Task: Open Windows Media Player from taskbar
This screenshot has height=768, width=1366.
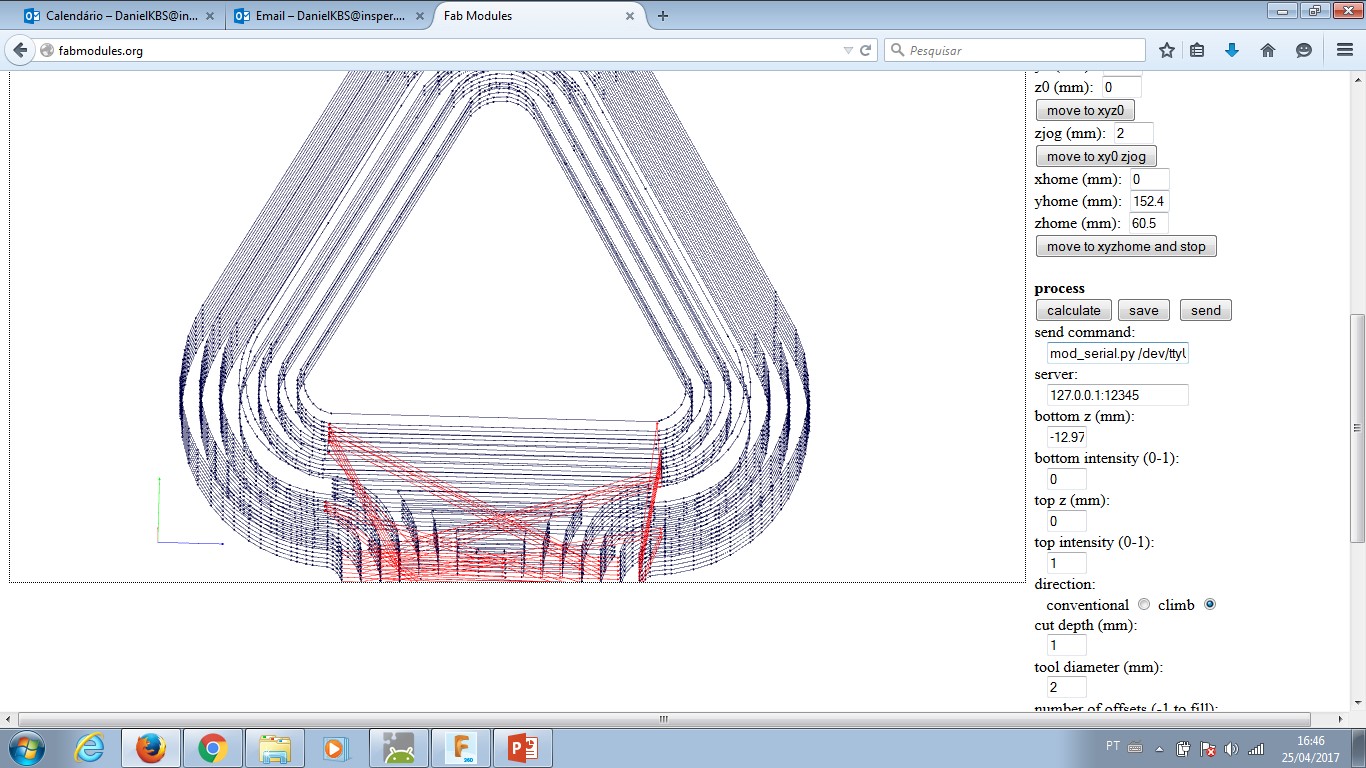Action: pos(335,748)
